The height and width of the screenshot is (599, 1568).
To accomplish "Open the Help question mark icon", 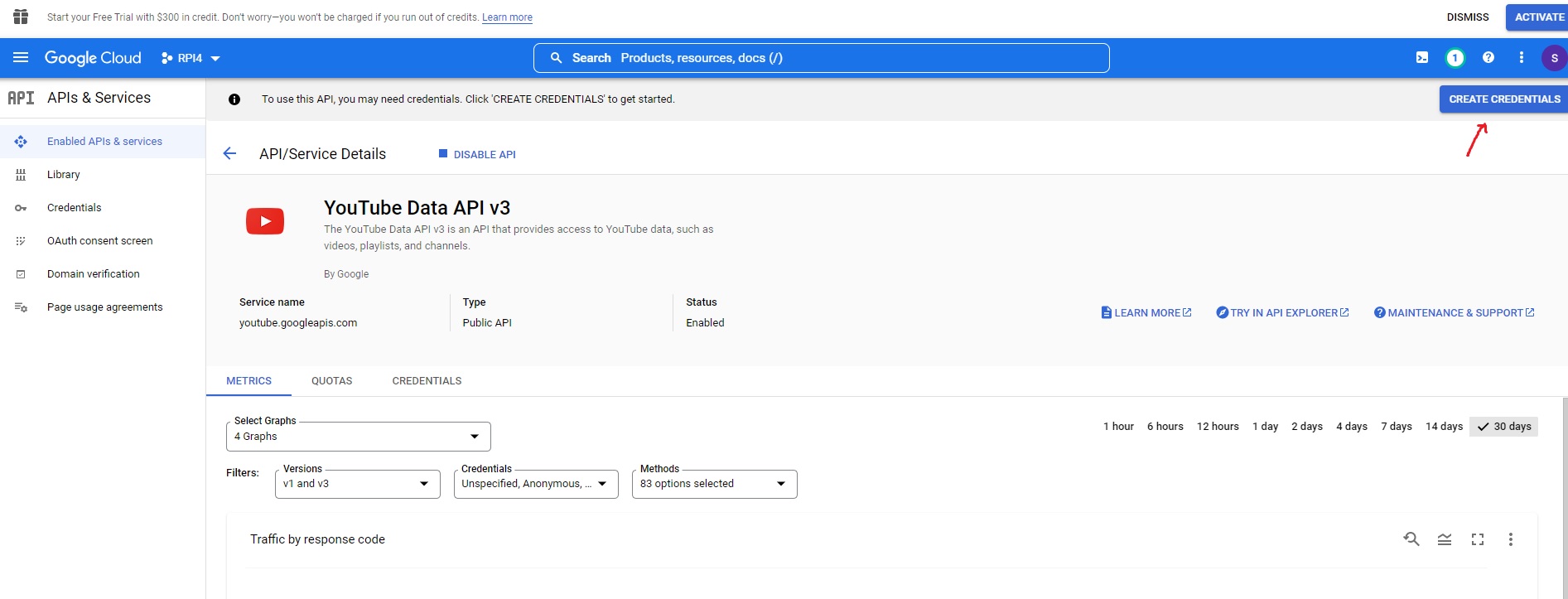I will point(1488,58).
